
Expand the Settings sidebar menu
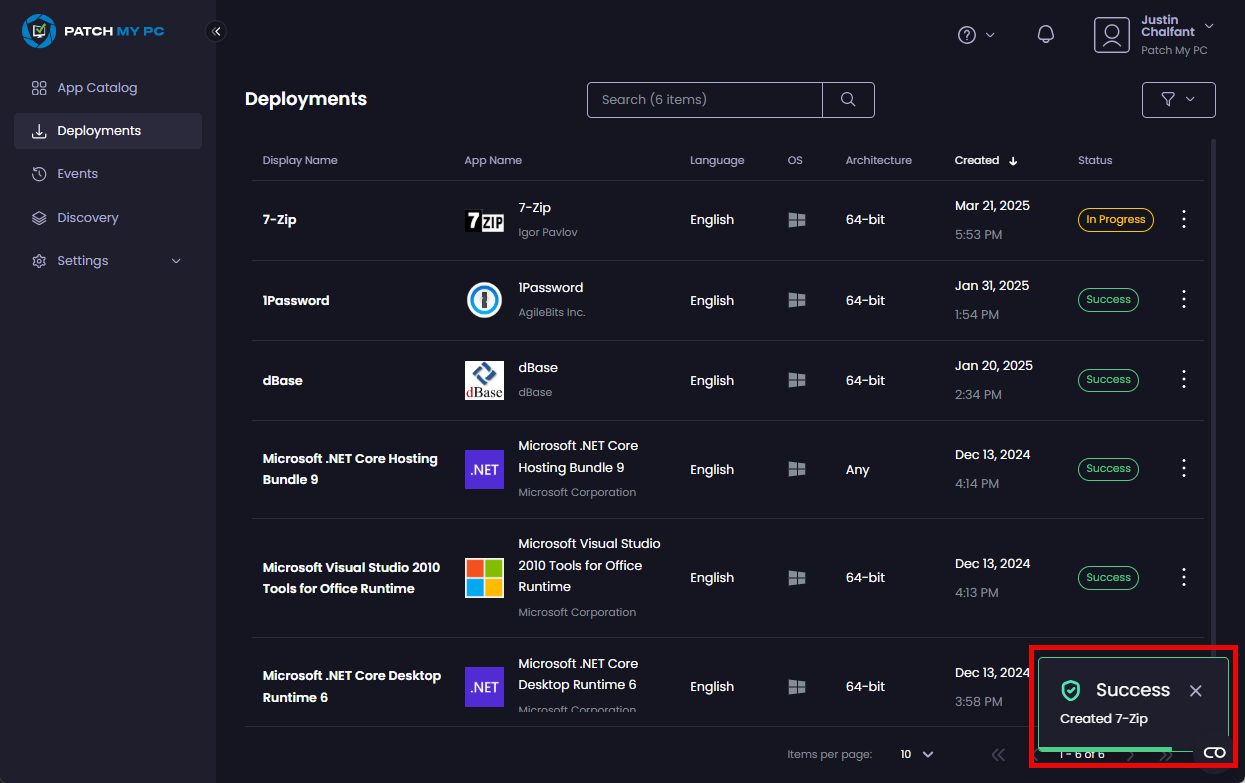pos(107,261)
